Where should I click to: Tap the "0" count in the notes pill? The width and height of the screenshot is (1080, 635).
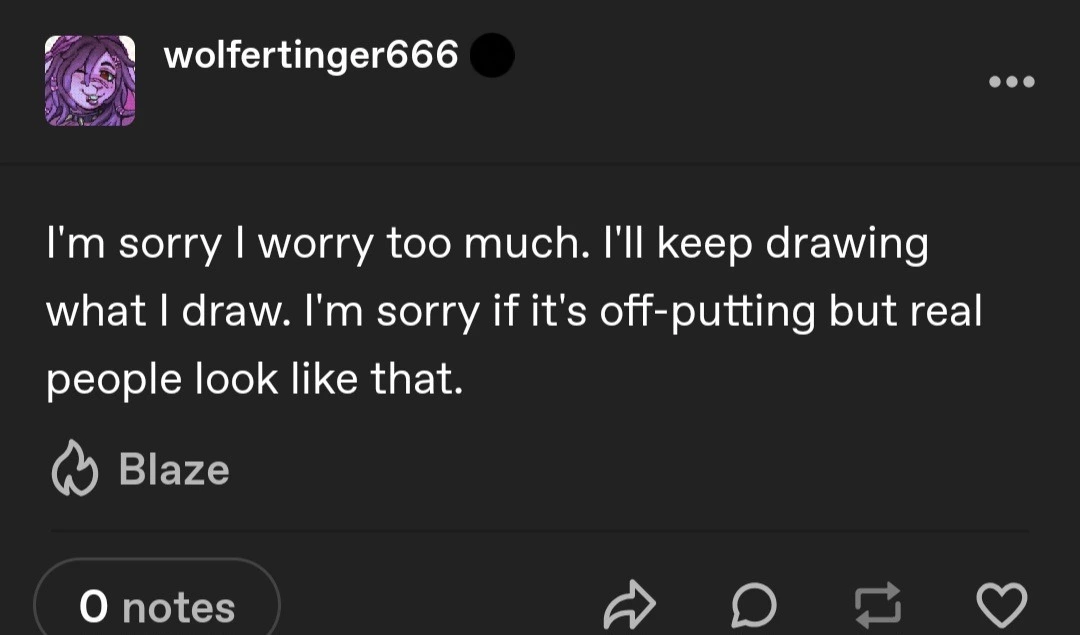click(93, 607)
